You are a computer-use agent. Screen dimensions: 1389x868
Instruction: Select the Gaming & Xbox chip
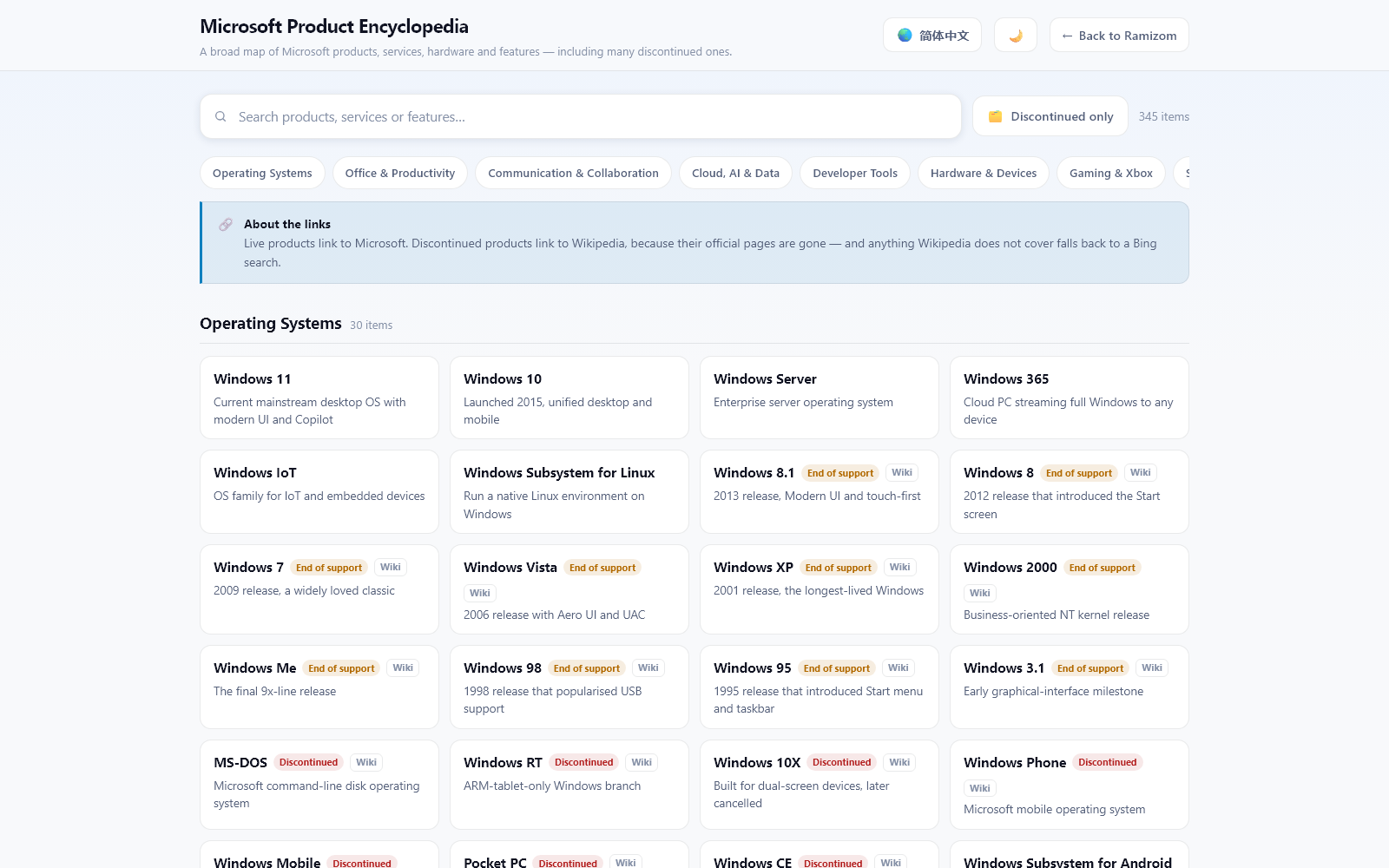click(1111, 173)
